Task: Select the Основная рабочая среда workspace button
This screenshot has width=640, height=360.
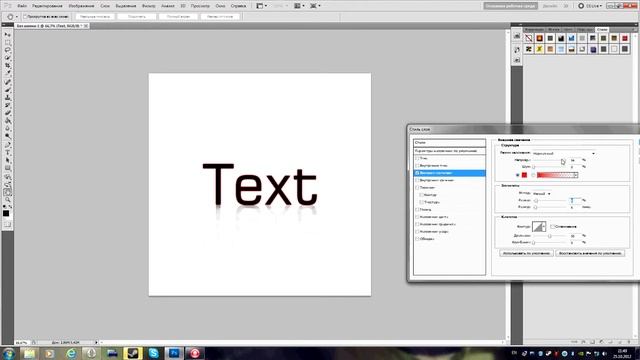Action: coord(511,6)
